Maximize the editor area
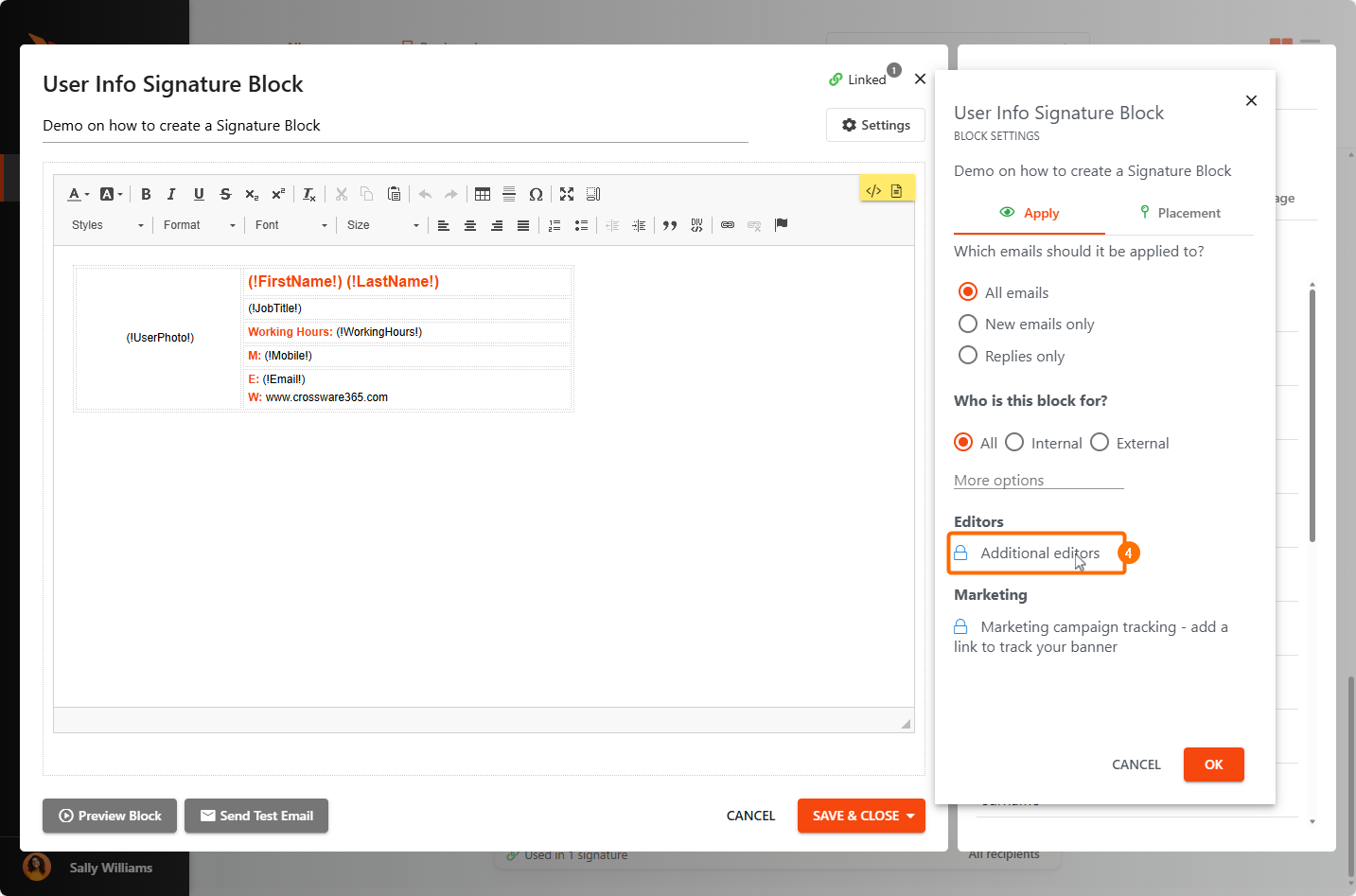The image size is (1356, 896). [x=567, y=194]
